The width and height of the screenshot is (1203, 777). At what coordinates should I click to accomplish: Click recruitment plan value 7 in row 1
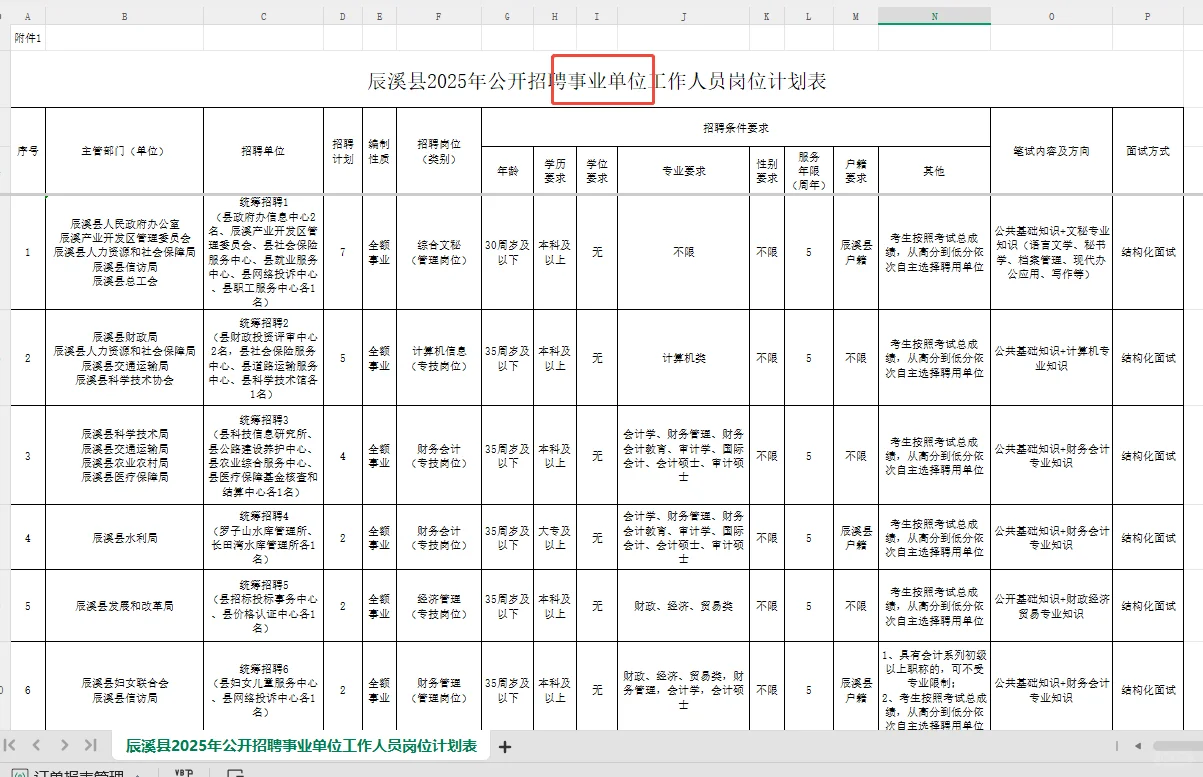pyautogui.click(x=343, y=252)
